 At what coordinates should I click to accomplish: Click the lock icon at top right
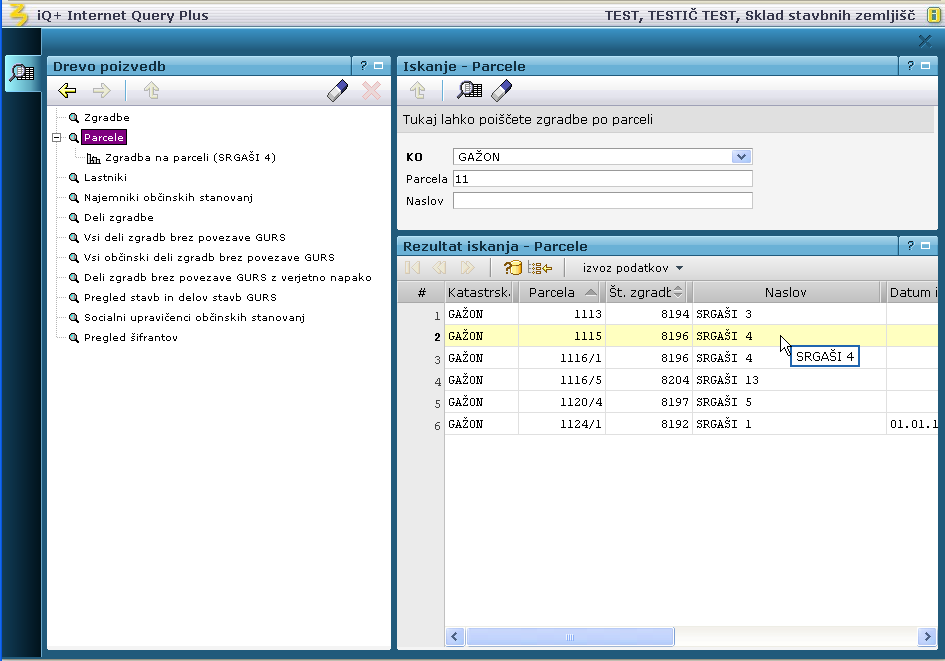click(934, 14)
